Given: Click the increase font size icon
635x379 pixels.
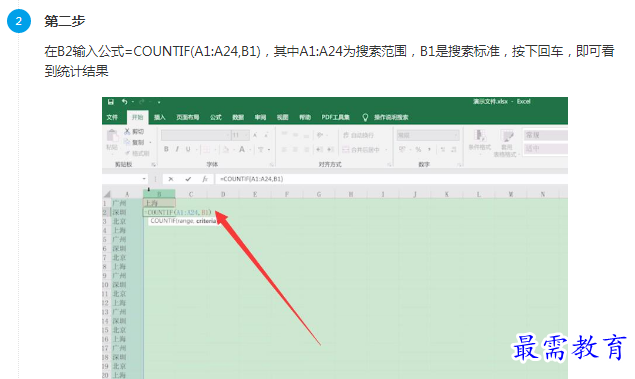Looking at the screenshot, I should [x=255, y=135].
